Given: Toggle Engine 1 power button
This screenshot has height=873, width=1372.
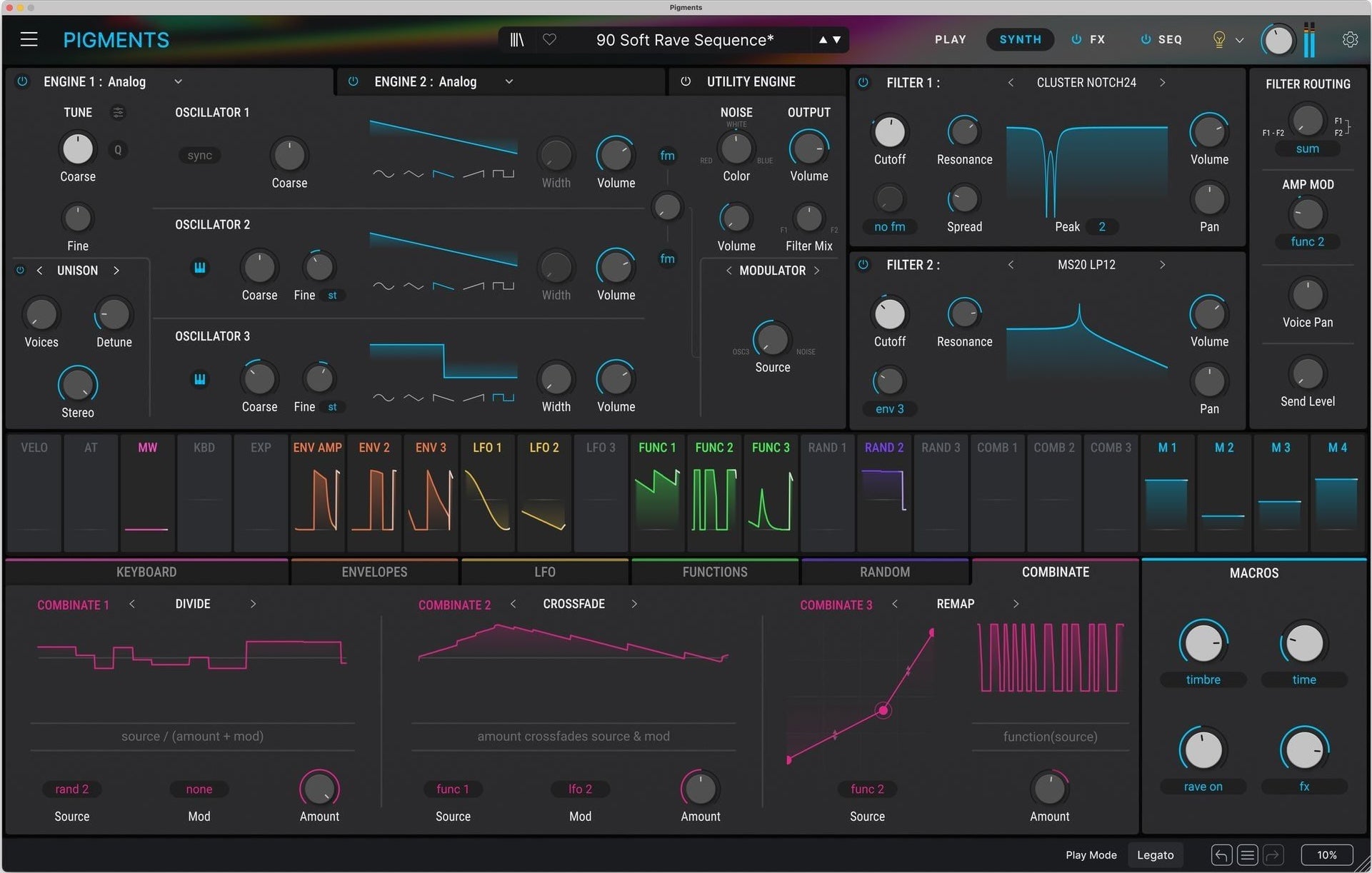Looking at the screenshot, I should point(23,81).
